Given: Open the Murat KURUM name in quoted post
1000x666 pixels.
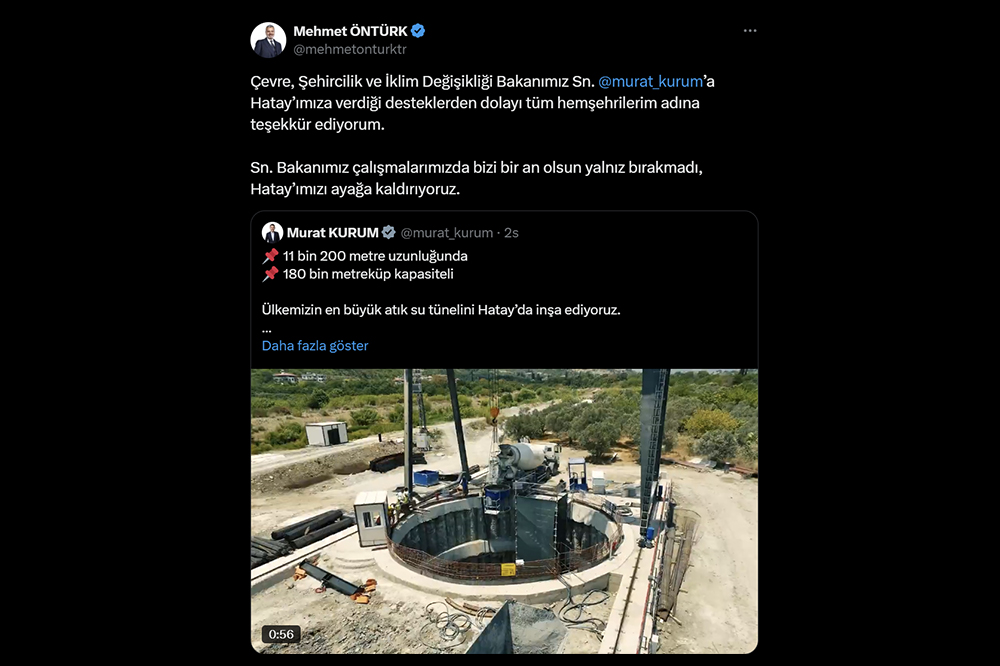Looking at the screenshot, I should [x=332, y=233].
